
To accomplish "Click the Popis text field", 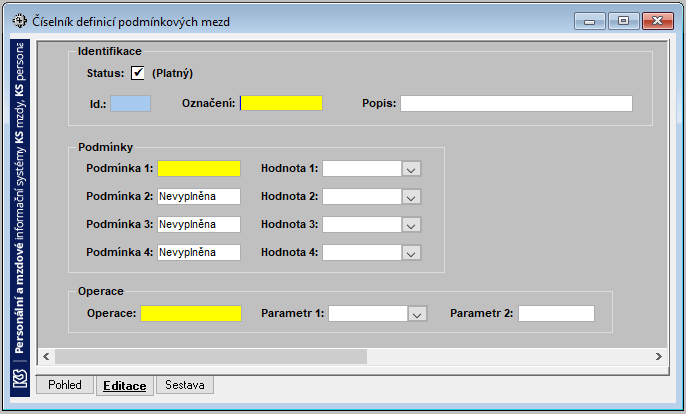I will coord(516,103).
